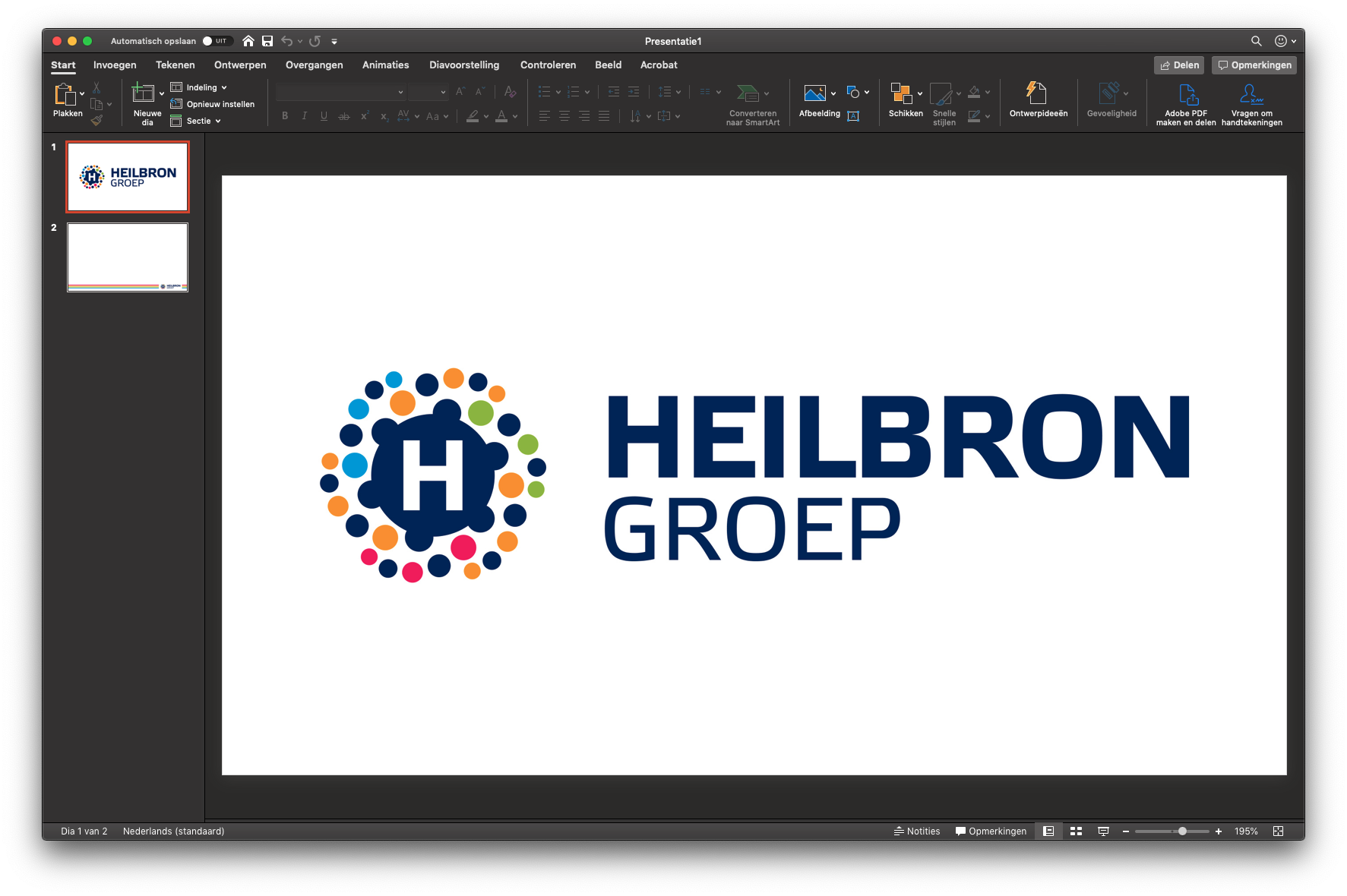The height and width of the screenshot is (896, 1347).
Task: Click the save icon in title bar
Action: [x=267, y=41]
